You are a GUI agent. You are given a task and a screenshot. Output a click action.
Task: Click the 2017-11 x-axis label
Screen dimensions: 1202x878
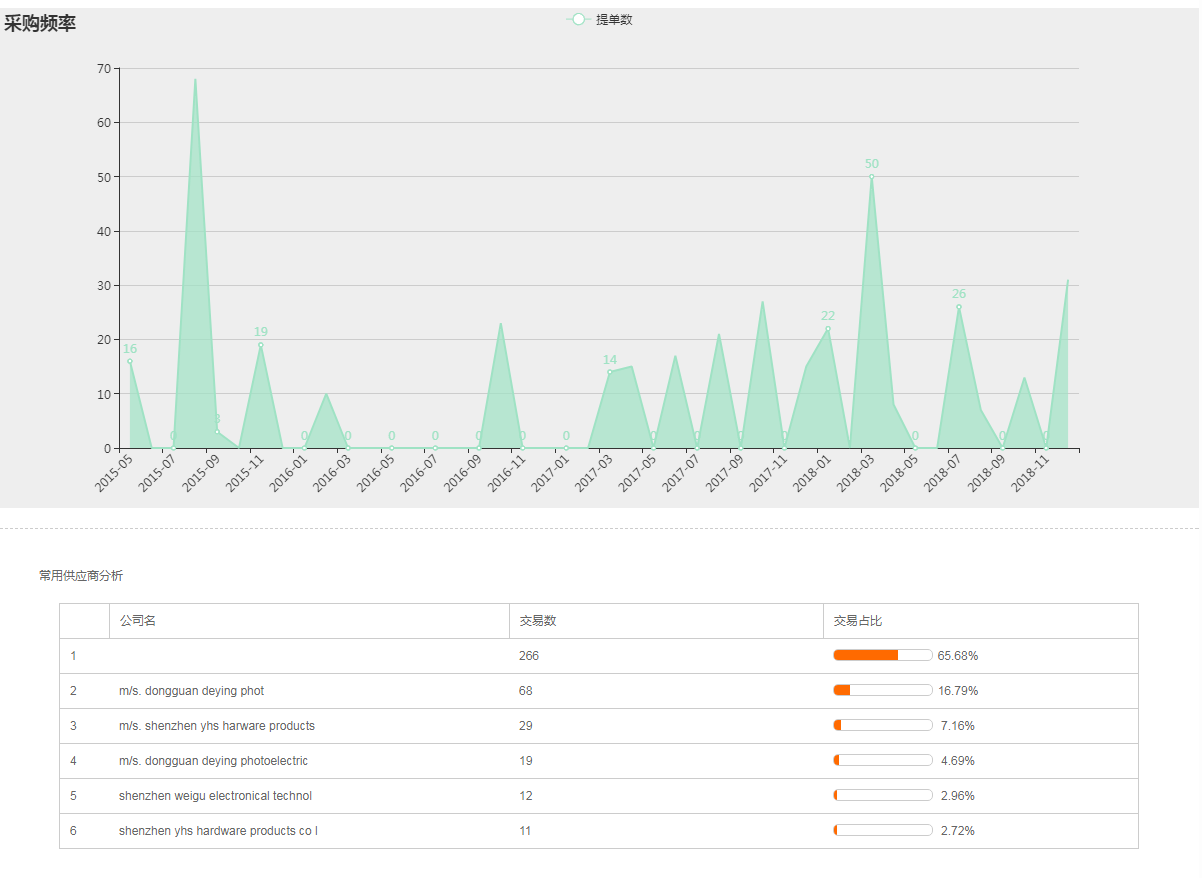pos(769,472)
